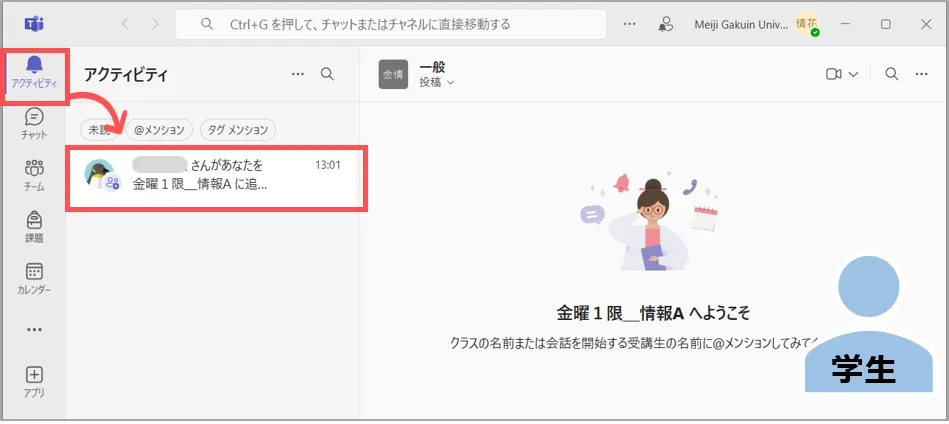This screenshot has height=424, width=949.
Task: Open the added-to-team notification item
Action: (x=217, y=175)
